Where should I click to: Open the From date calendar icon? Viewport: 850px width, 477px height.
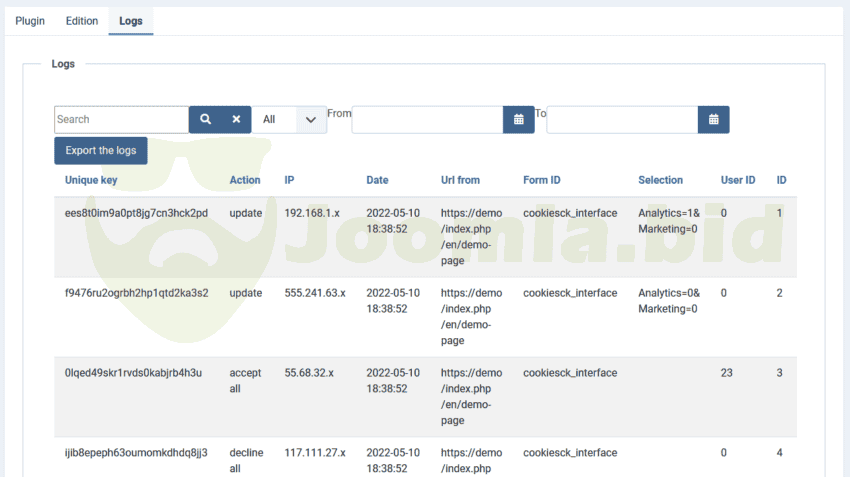click(x=518, y=120)
